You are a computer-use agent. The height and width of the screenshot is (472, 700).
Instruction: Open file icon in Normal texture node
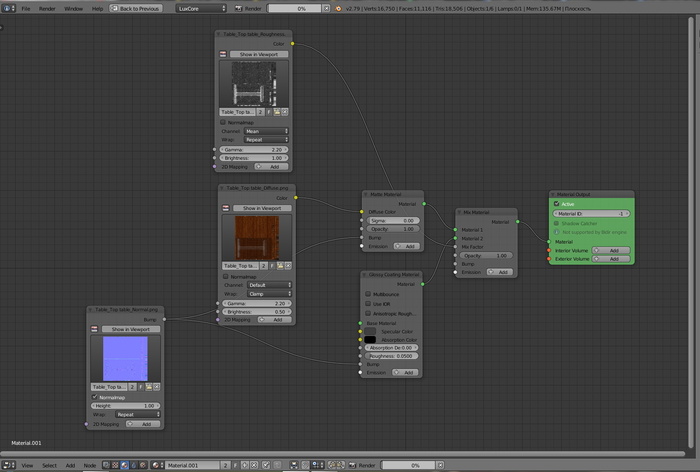click(x=147, y=386)
